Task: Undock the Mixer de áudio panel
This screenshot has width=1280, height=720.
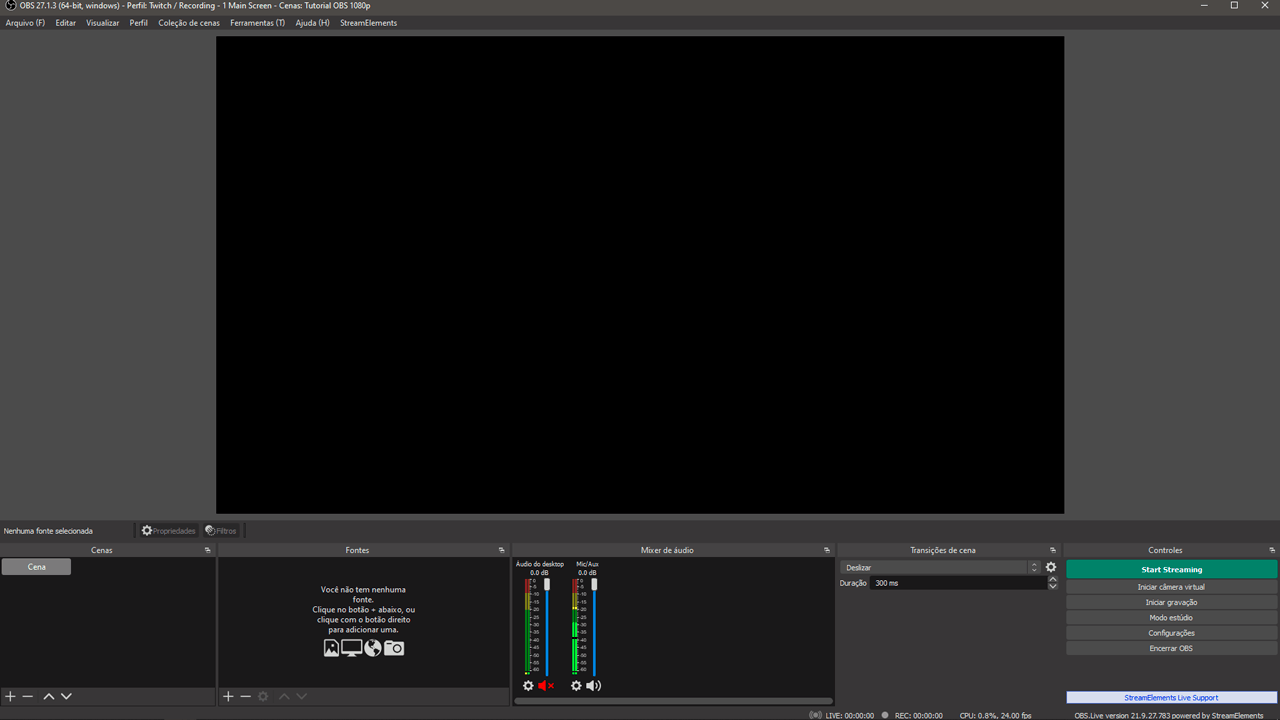Action: [x=827, y=550]
